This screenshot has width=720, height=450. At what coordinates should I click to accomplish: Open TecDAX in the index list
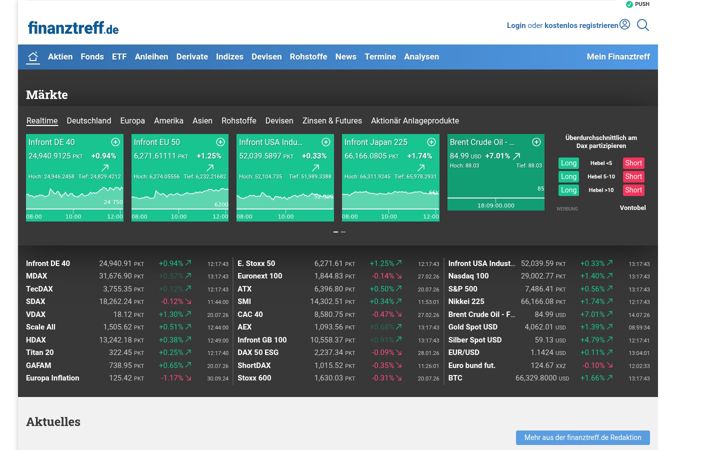point(39,289)
